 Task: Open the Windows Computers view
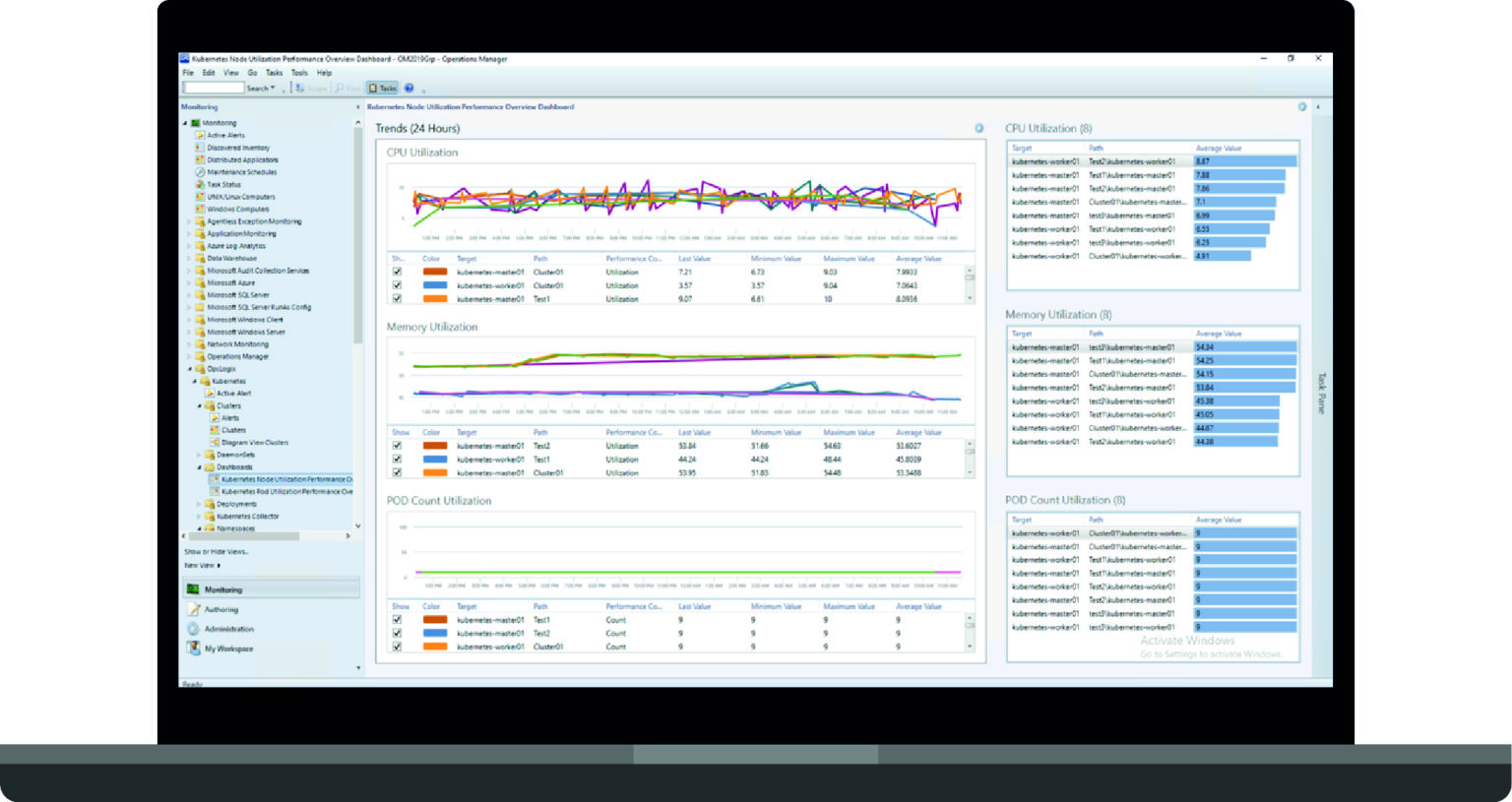tap(237, 209)
